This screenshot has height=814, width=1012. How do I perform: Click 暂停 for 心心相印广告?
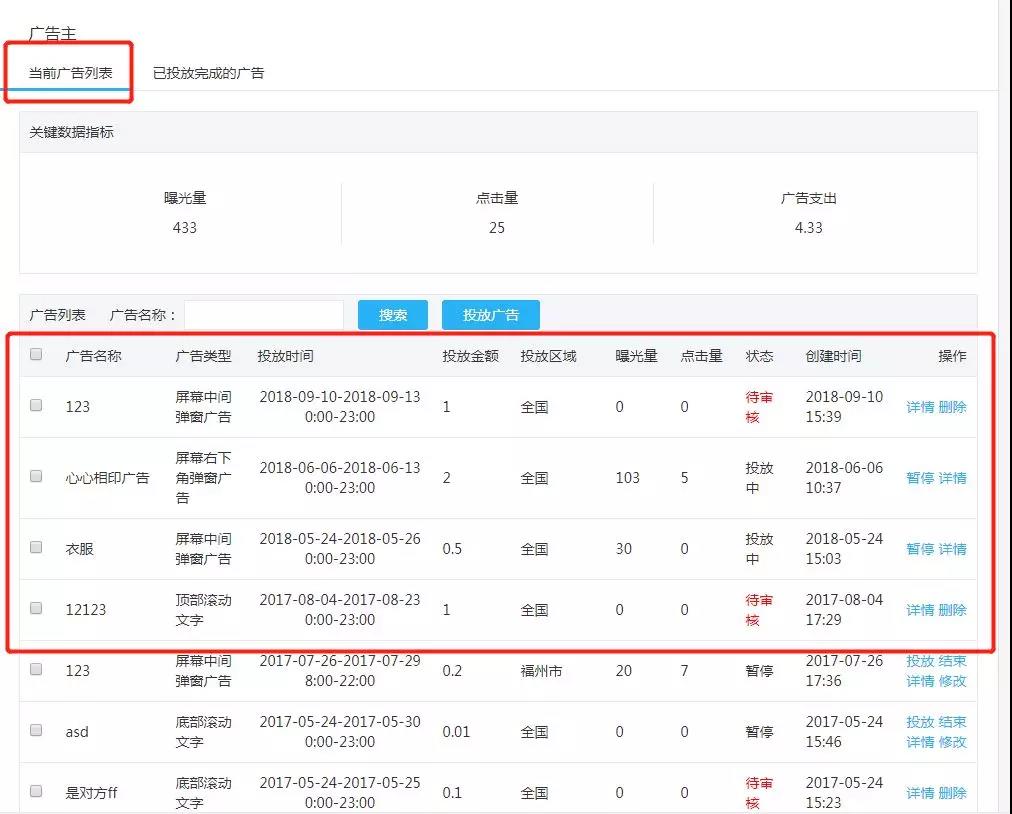coord(920,478)
